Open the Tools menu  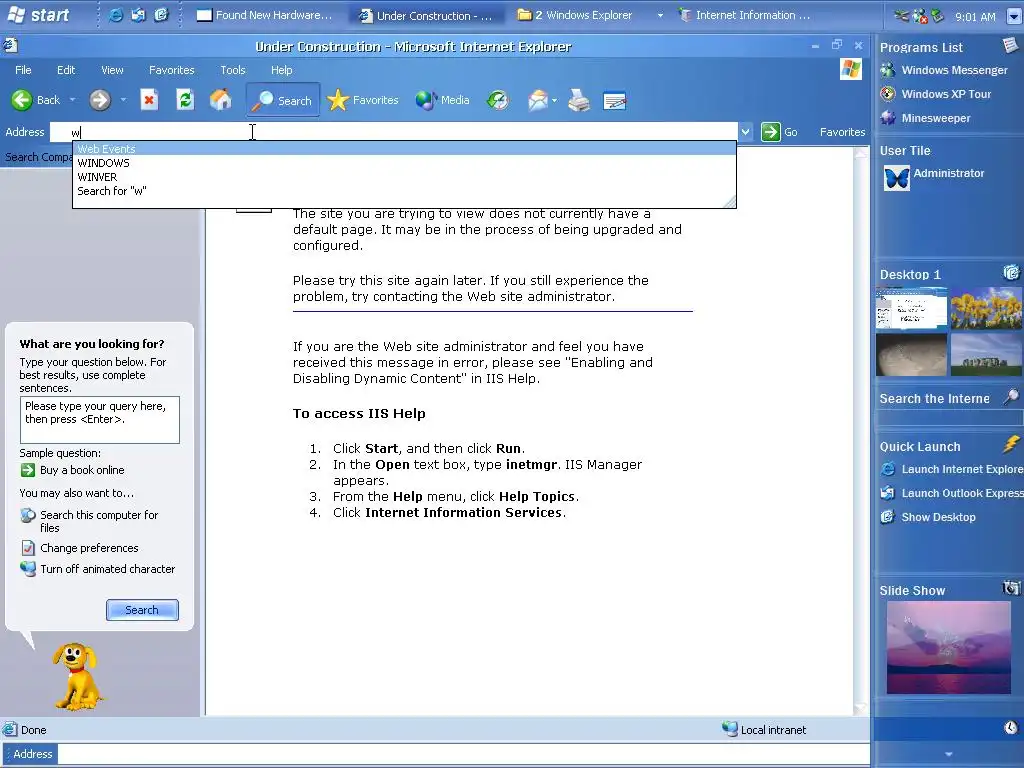click(232, 70)
